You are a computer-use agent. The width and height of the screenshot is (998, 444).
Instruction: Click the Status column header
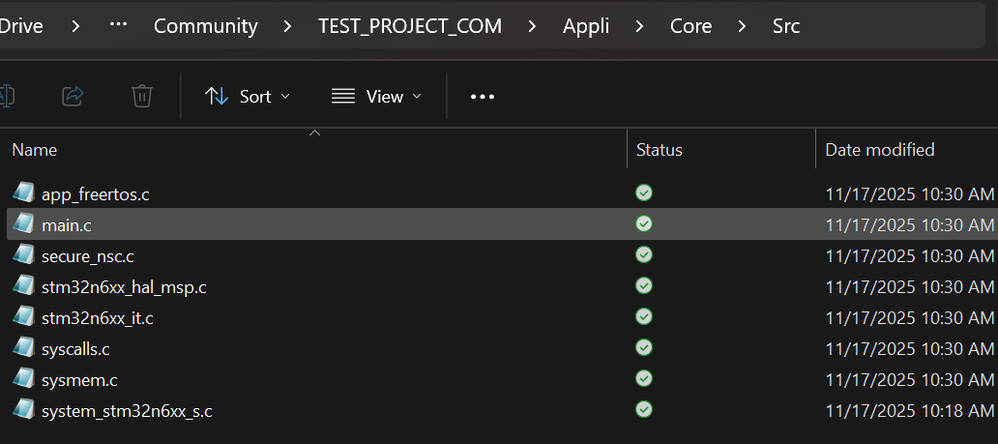click(x=659, y=150)
